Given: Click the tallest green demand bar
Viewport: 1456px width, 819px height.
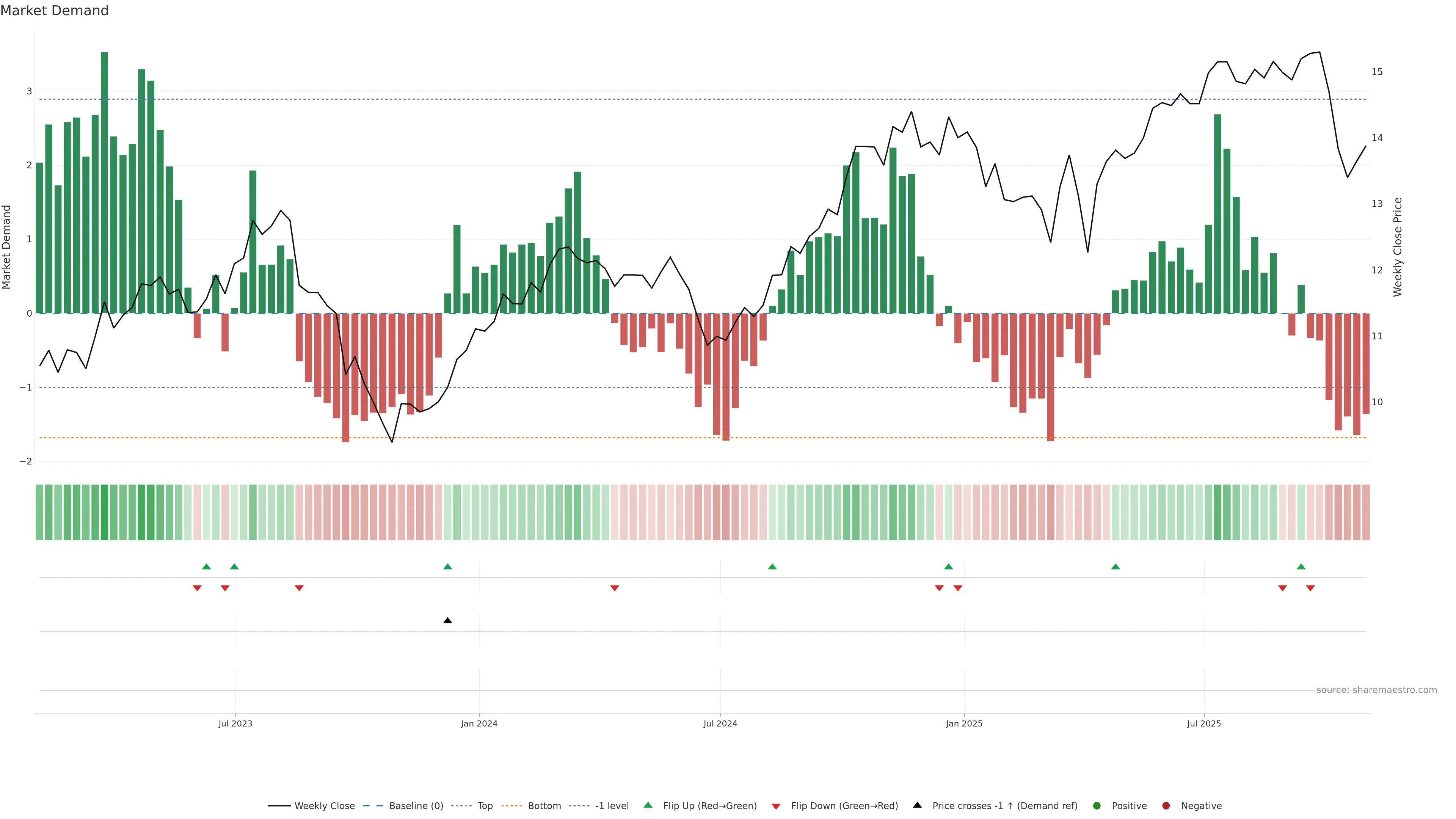Looking at the screenshot, I should pos(105,181).
